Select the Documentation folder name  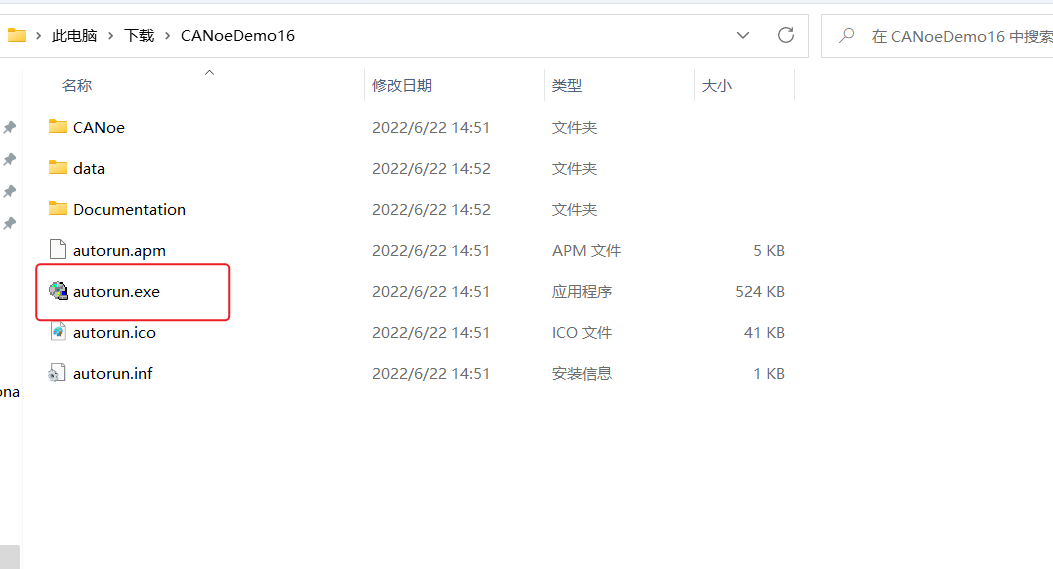(x=129, y=210)
